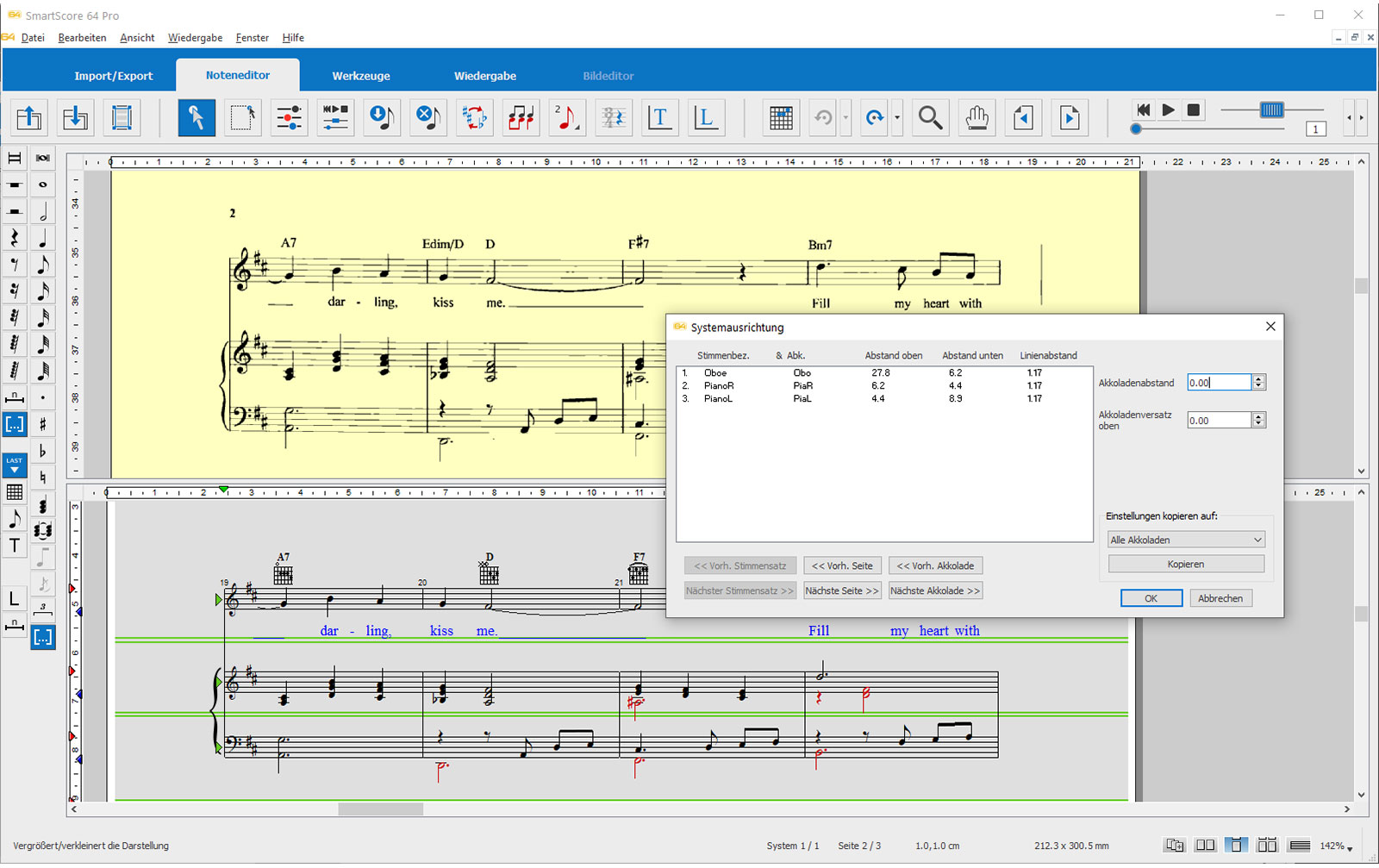Start playback with the play button
1379x868 pixels.
click(1168, 109)
